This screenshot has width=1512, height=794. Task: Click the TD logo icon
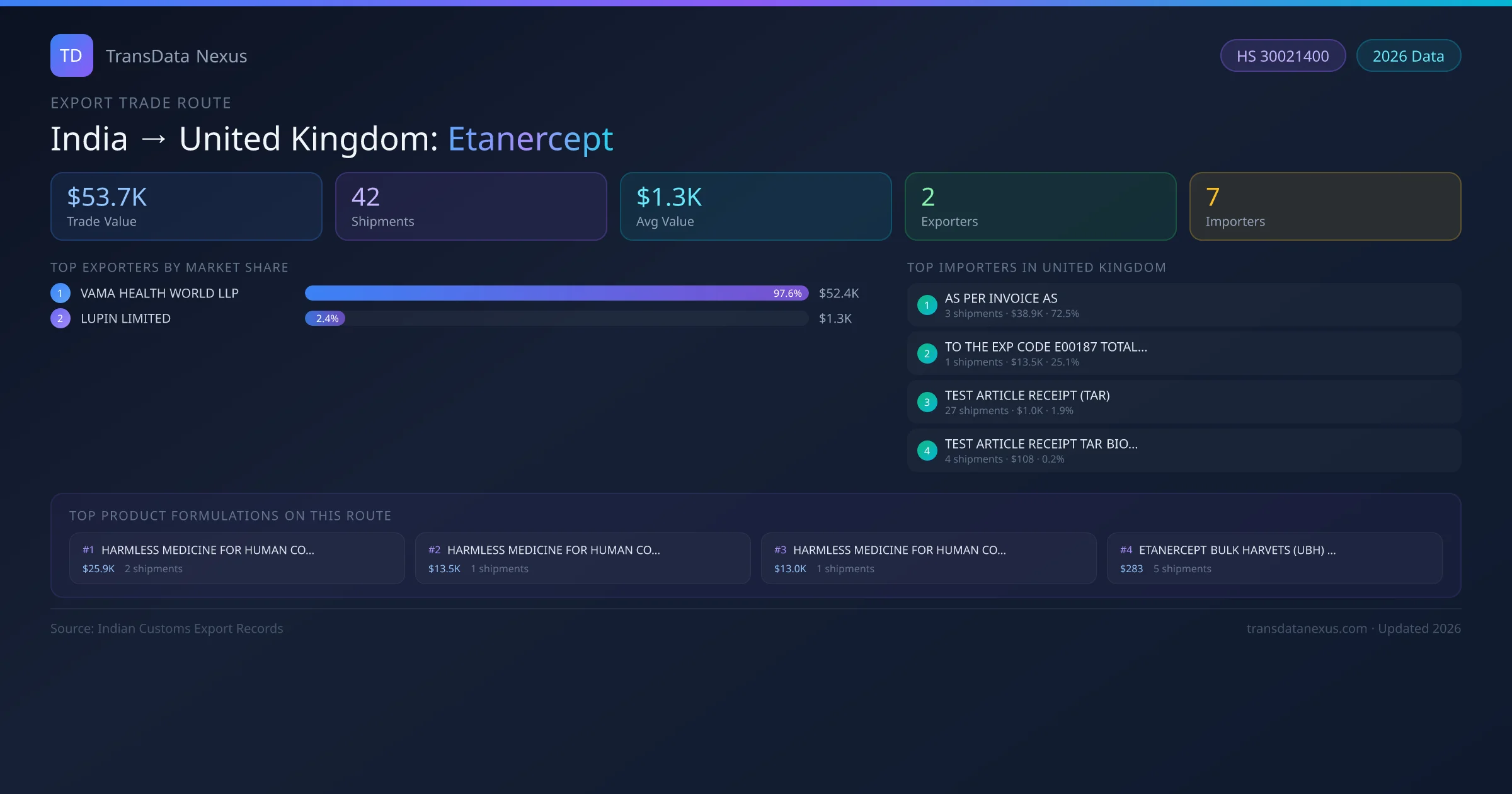71,55
